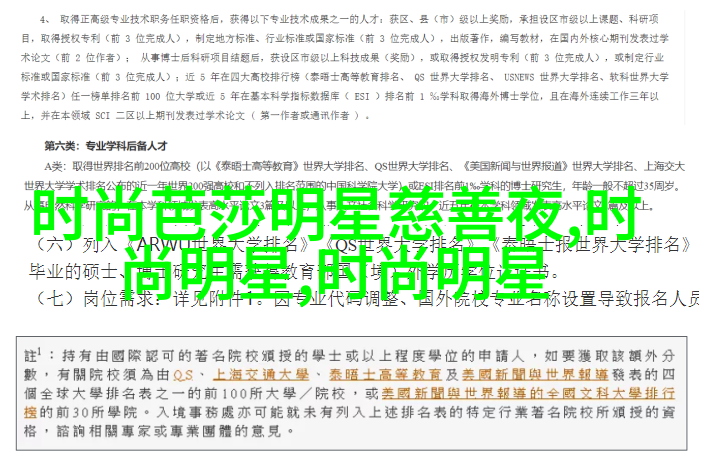
Task: Click the 註1 footnote marker
Action: click(x=33, y=355)
